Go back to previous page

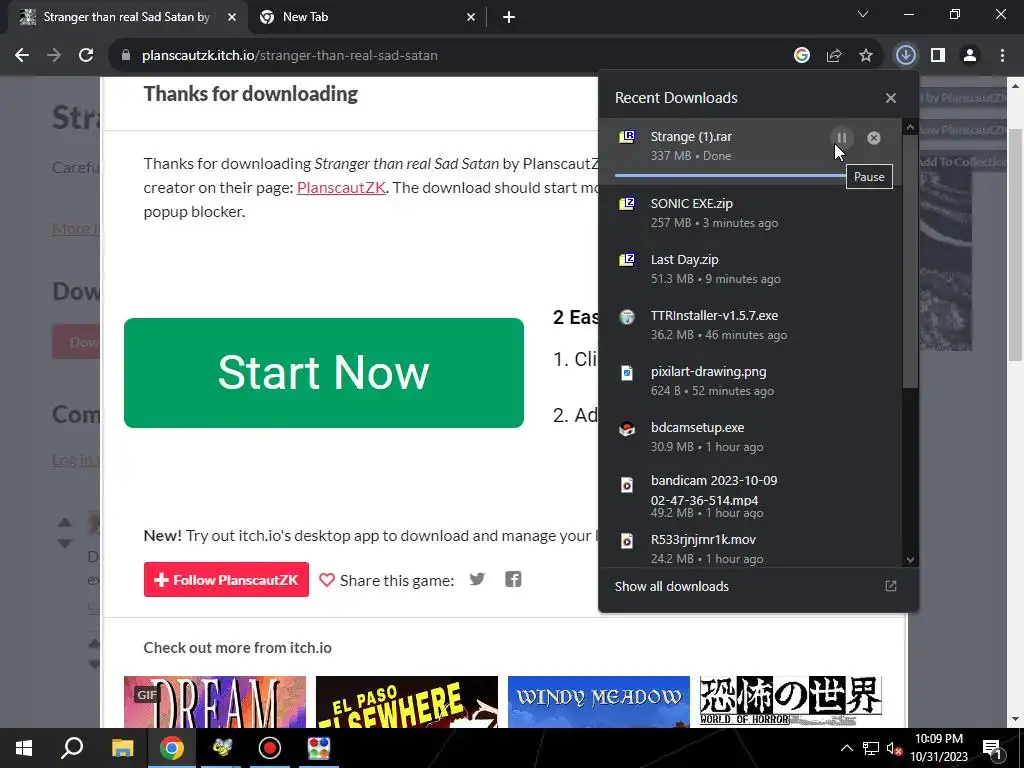pyautogui.click(x=22, y=56)
